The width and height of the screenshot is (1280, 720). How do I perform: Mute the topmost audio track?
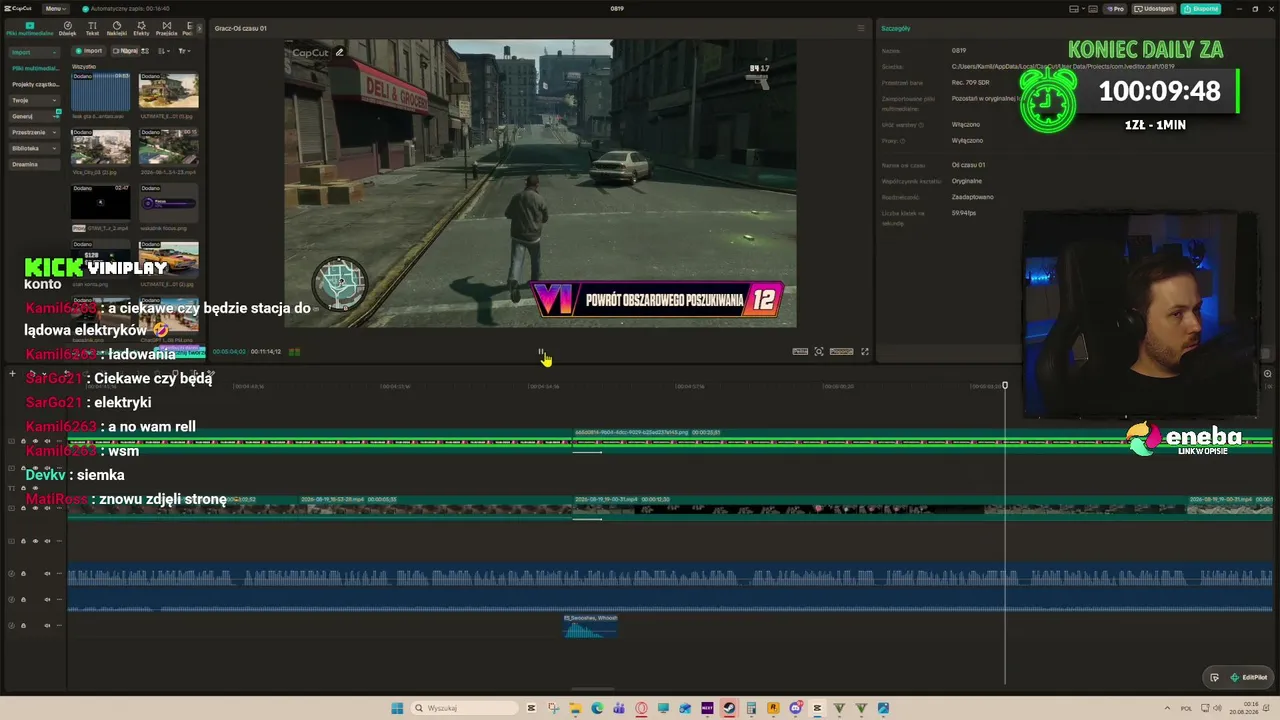[48, 574]
